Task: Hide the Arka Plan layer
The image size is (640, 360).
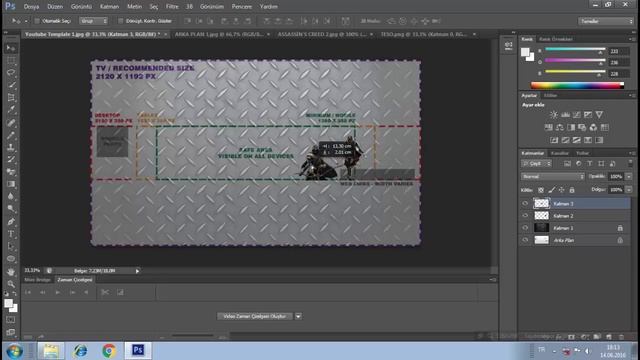Action: (525, 240)
